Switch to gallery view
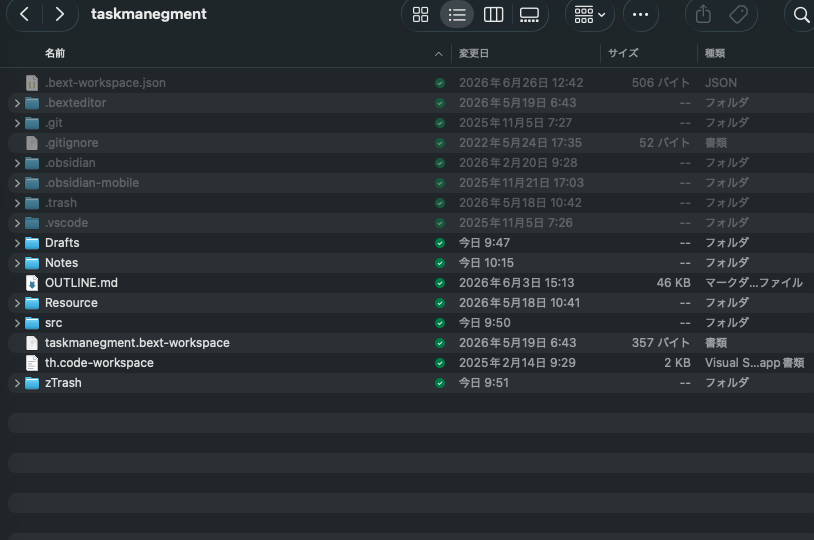The height and width of the screenshot is (540, 814). (x=529, y=15)
